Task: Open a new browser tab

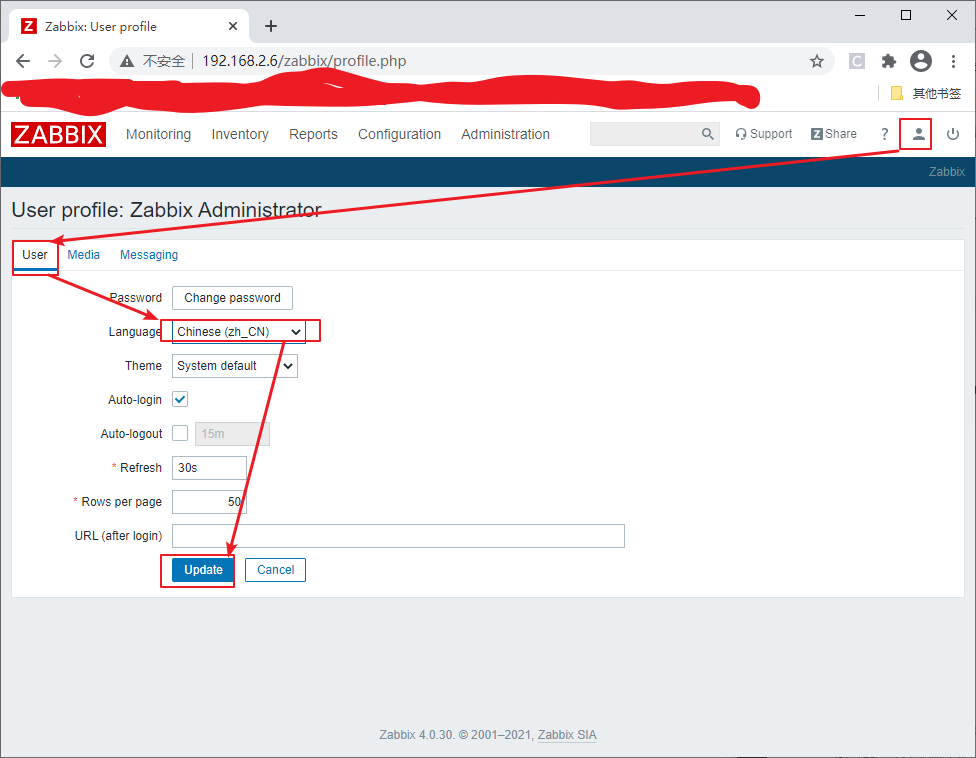Action: (x=271, y=26)
